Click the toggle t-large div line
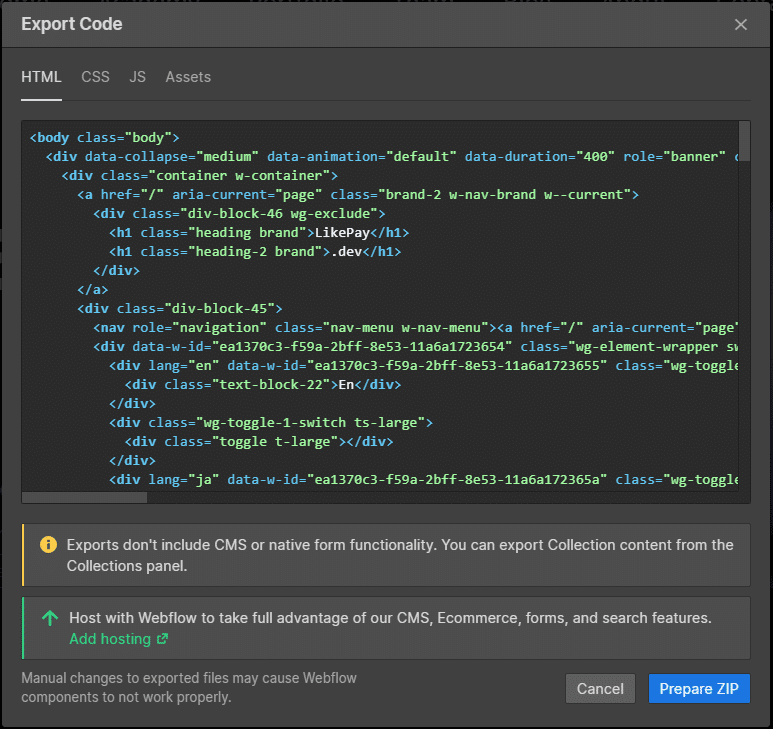Screen dimensions: 773x729 tap(259, 442)
